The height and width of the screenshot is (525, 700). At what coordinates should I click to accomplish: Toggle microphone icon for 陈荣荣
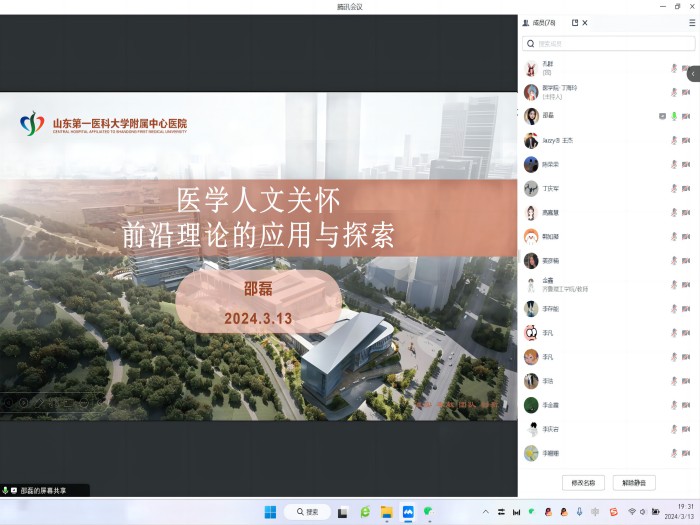coord(674,164)
